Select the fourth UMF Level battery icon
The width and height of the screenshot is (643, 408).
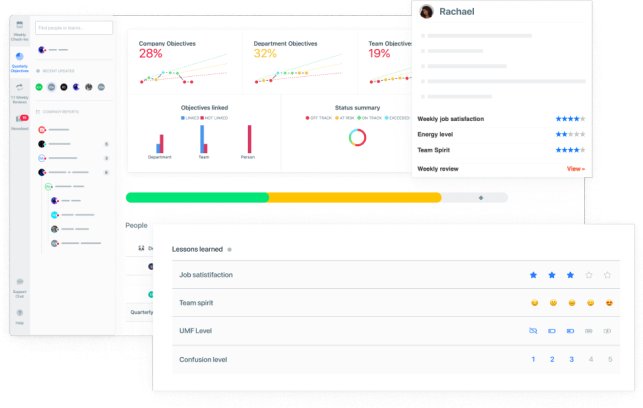coord(589,331)
